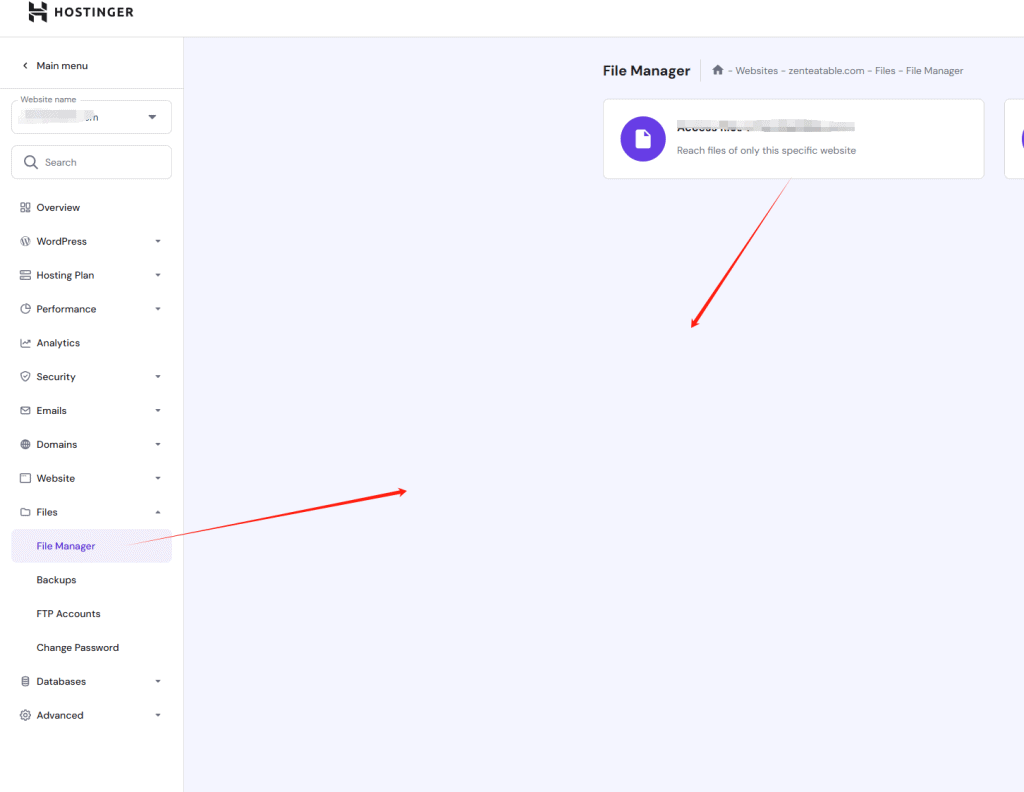Click the purple file icon on card

tap(643, 138)
